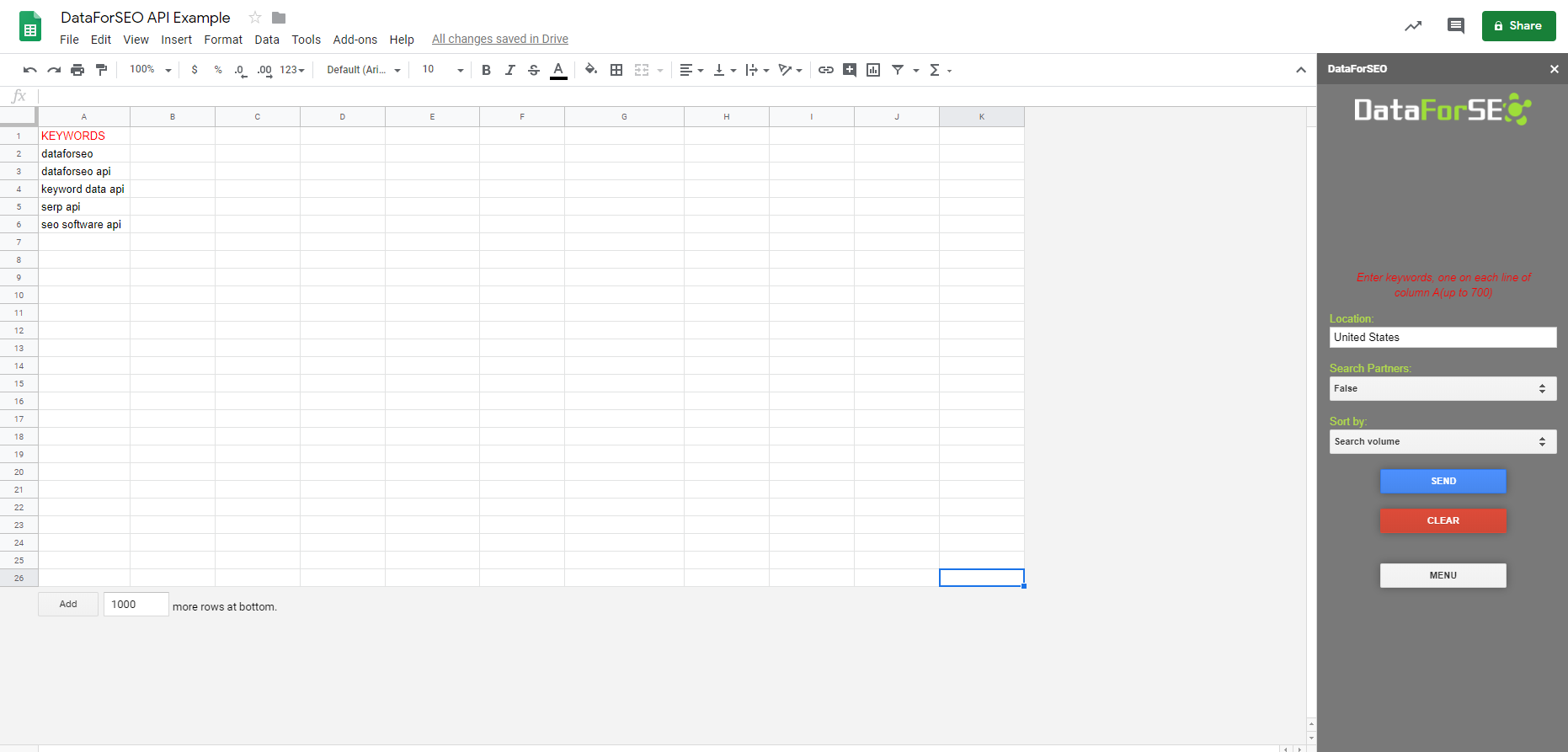Click the Print icon
Image resolution: width=1568 pixels, height=752 pixels.
coord(77,70)
